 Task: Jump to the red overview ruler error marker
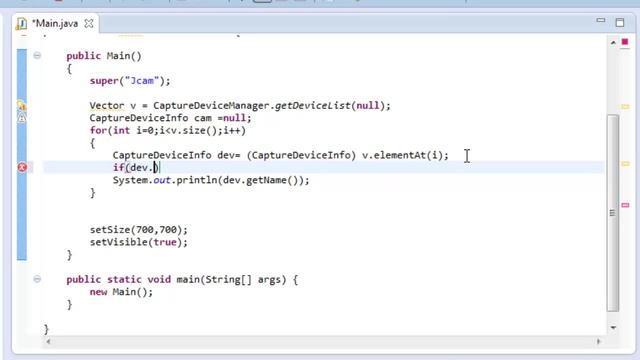pyautogui.click(x=625, y=205)
